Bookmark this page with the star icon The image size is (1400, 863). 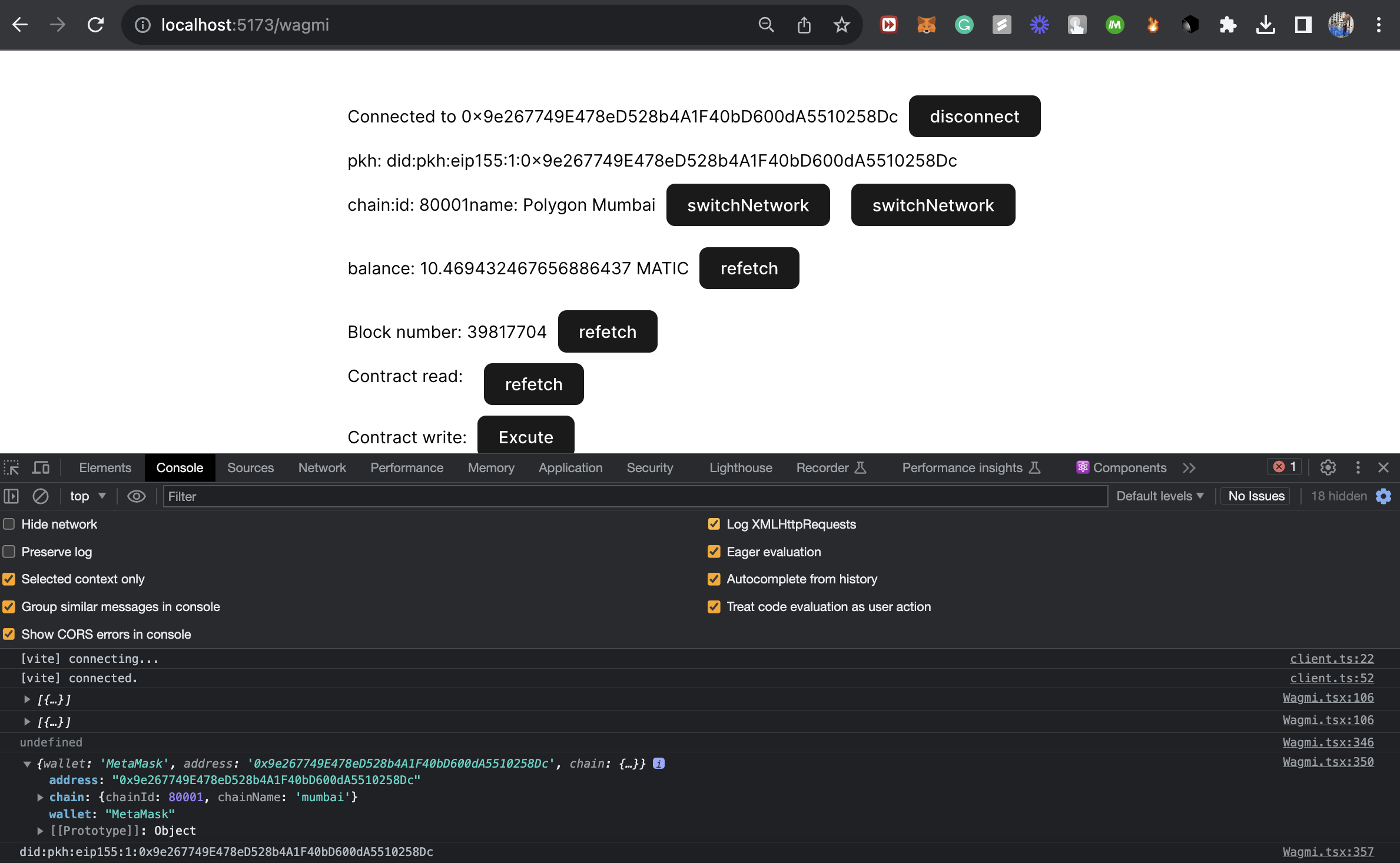pos(841,25)
